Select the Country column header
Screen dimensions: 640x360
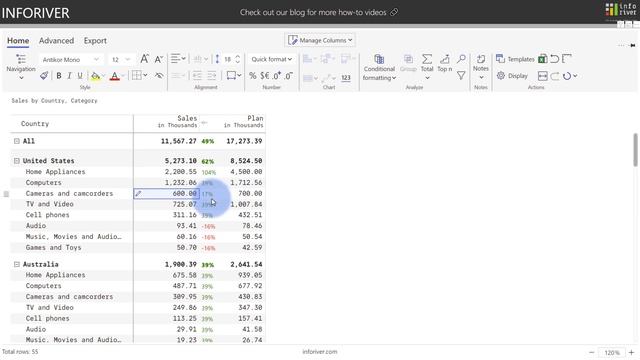coord(35,124)
